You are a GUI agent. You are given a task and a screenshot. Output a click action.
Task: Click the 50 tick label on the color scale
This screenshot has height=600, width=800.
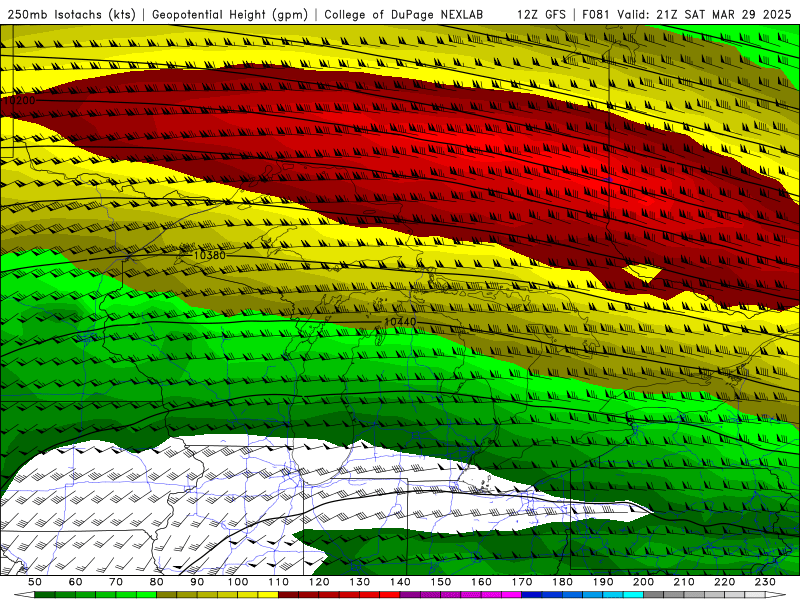(x=35, y=582)
